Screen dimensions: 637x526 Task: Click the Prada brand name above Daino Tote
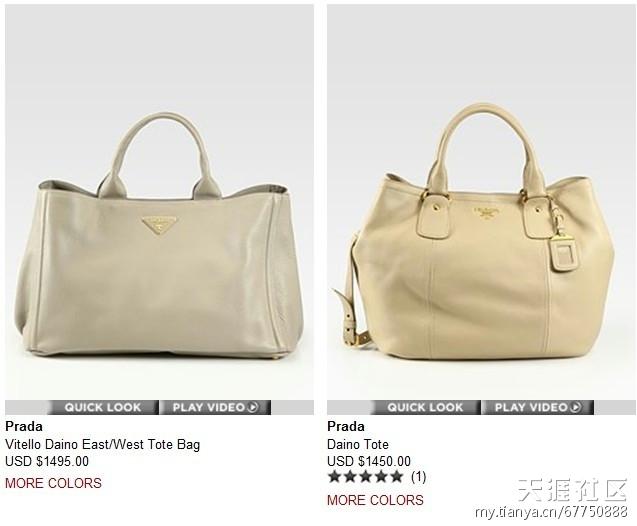coord(346,426)
